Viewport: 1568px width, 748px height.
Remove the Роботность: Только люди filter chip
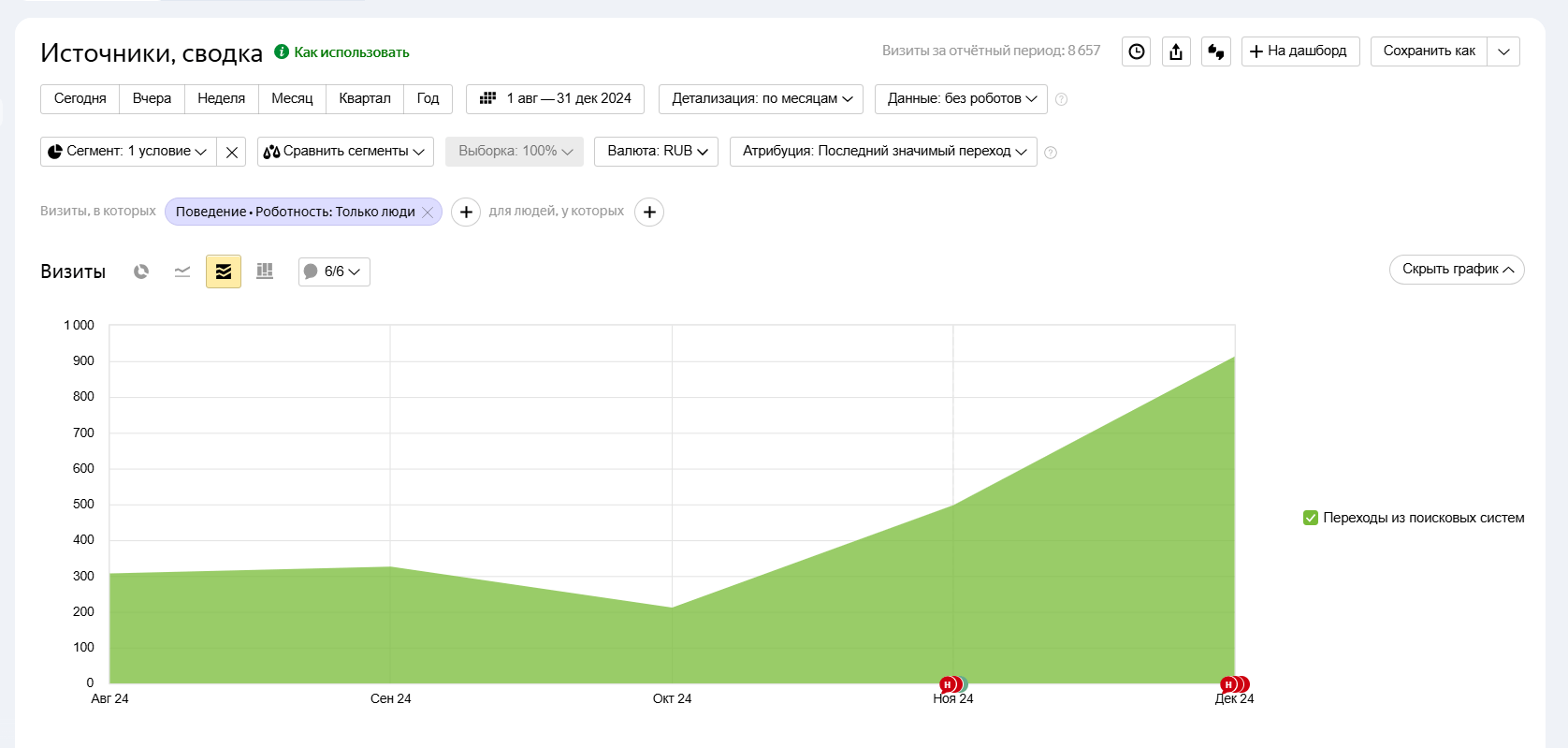(x=428, y=213)
